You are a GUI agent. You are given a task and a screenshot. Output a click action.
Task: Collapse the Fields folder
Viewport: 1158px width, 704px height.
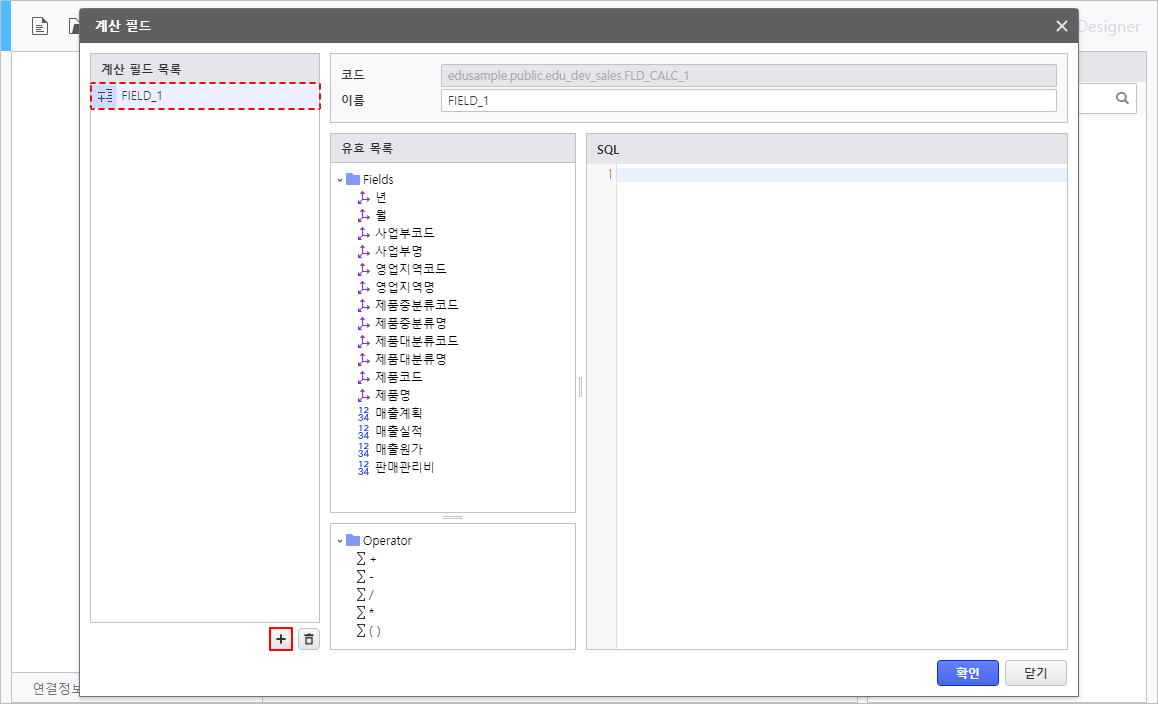tap(340, 180)
